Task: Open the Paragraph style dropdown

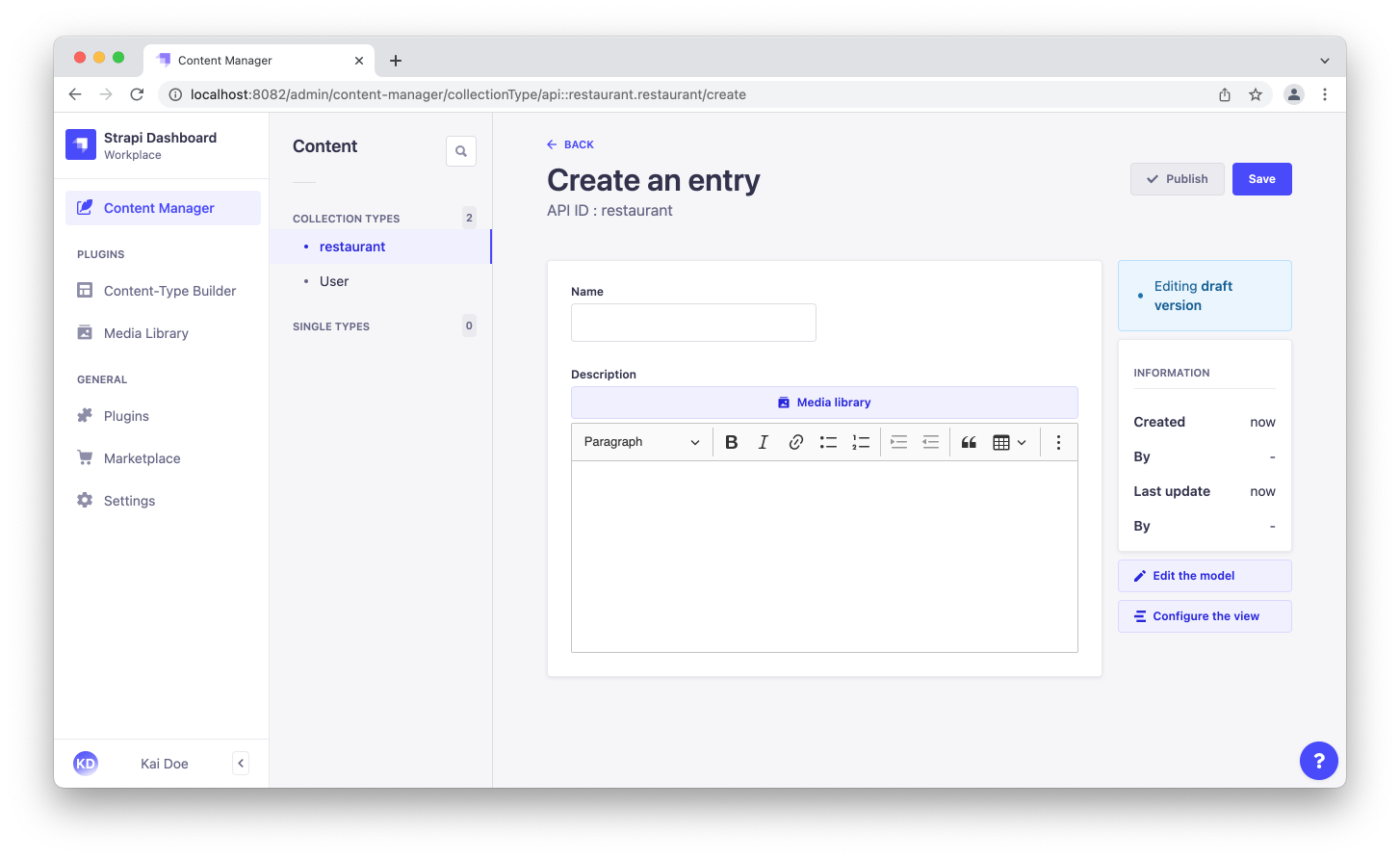Action: coord(640,441)
